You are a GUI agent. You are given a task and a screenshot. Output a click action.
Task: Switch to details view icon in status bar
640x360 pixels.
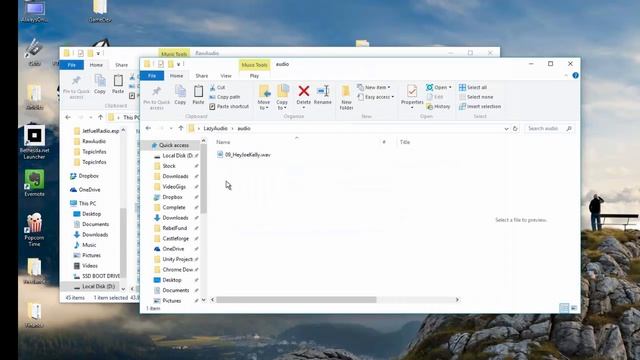pos(564,308)
